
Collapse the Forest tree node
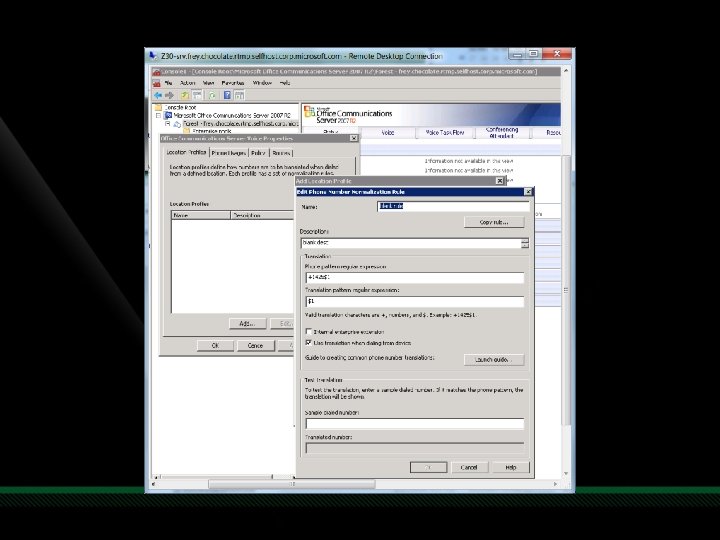pyautogui.click(x=168, y=124)
